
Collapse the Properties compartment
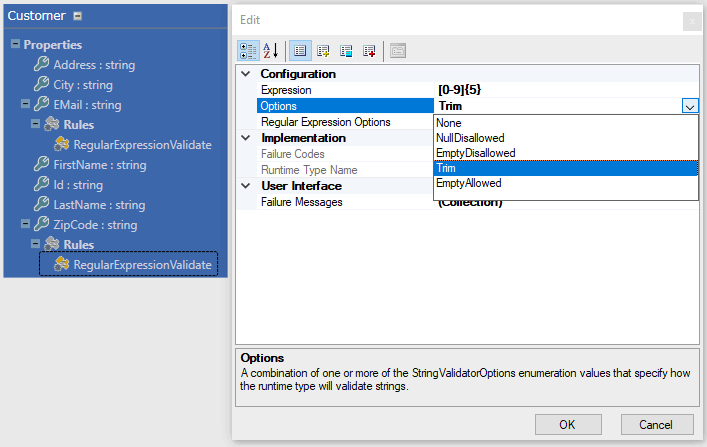(15, 44)
